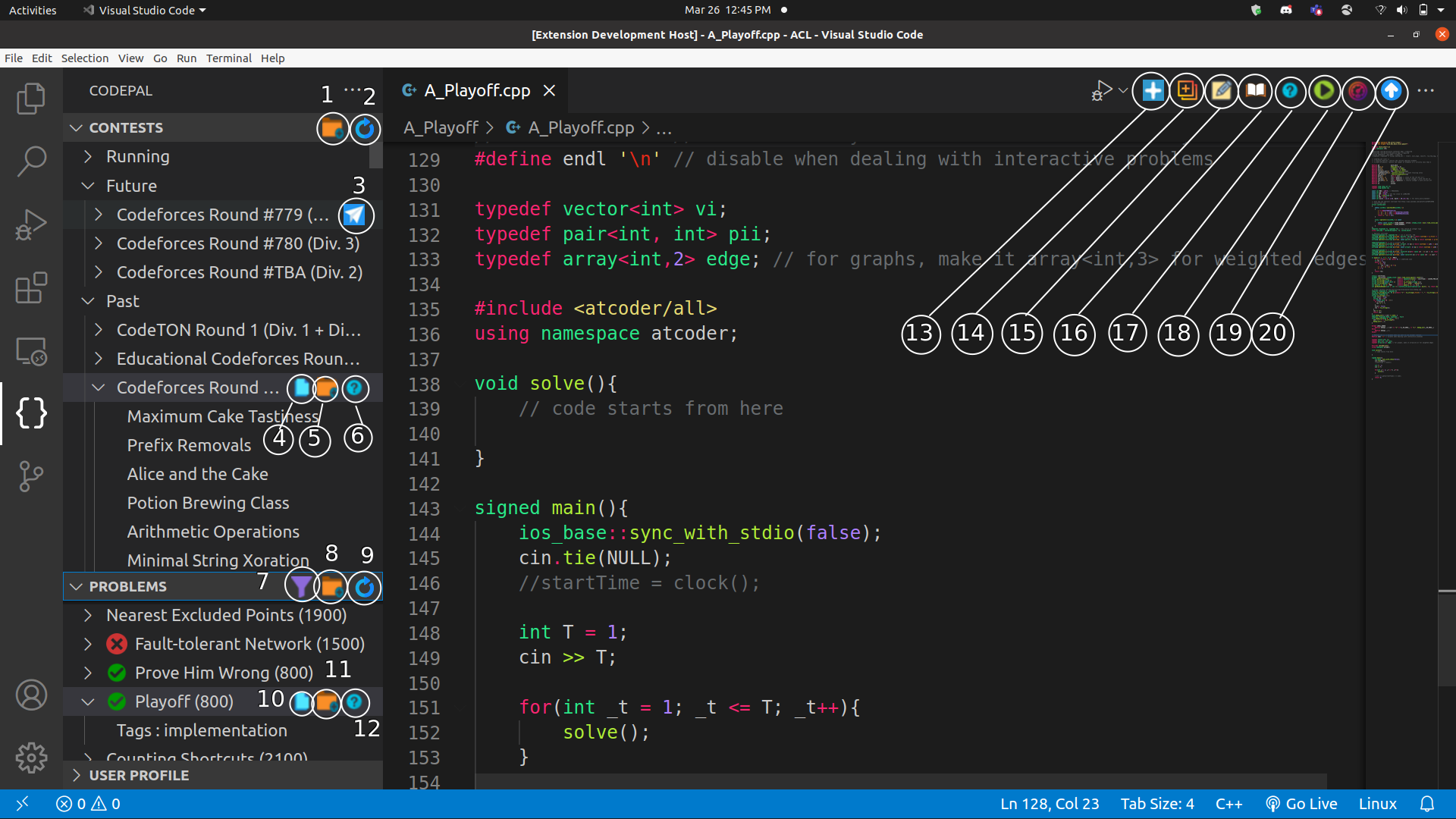
Task: Open the Terminal menu
Action: click(x=228, y=58)
